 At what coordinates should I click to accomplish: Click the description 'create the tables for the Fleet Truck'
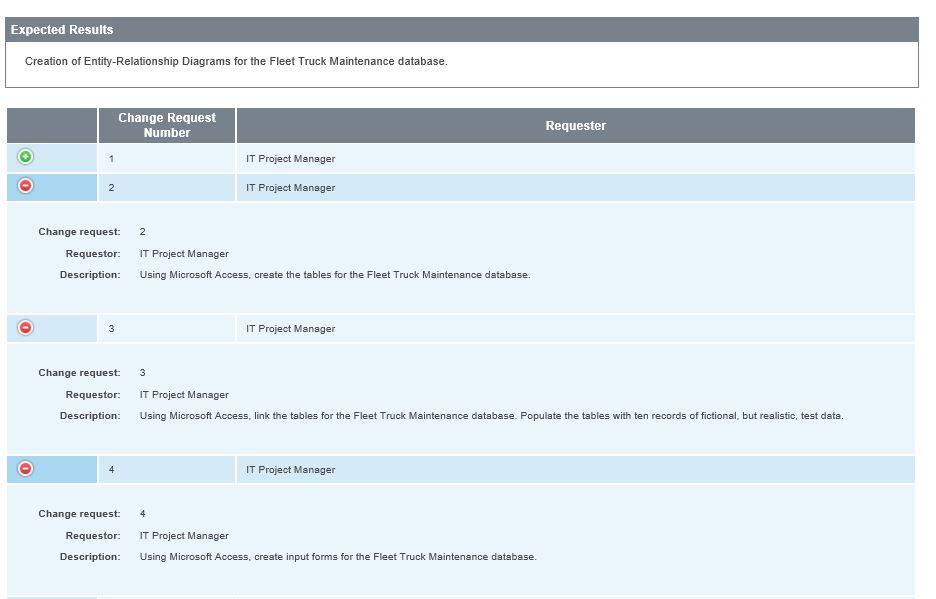pos(335,275)
